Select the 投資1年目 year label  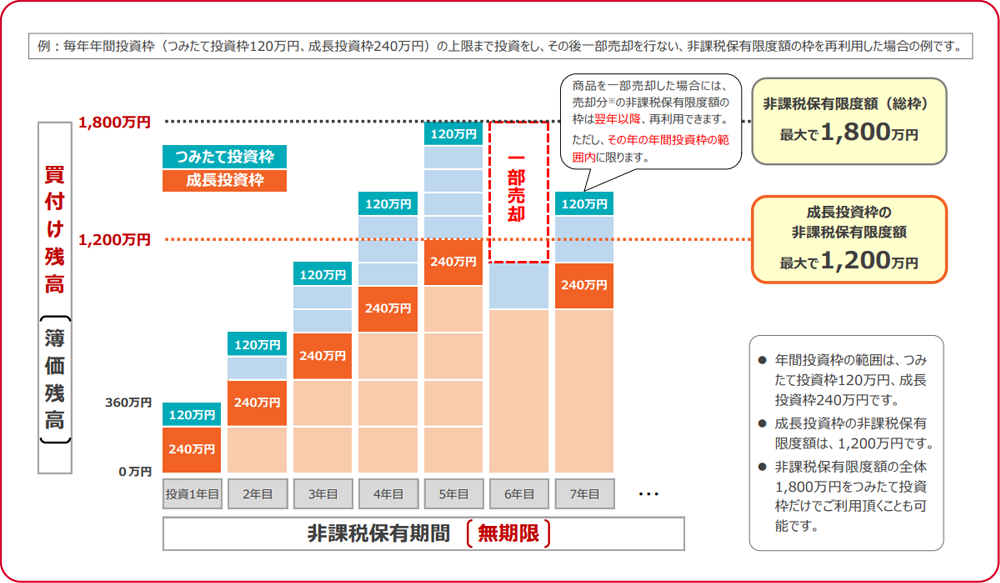pos(192,494)
